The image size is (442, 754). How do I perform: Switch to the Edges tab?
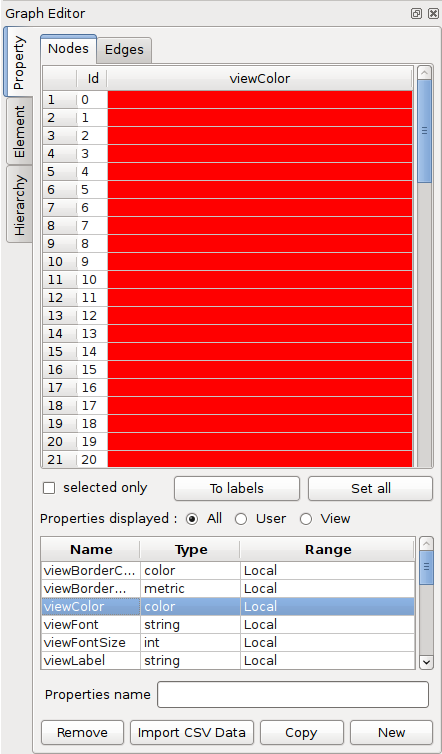coord(124,50)
